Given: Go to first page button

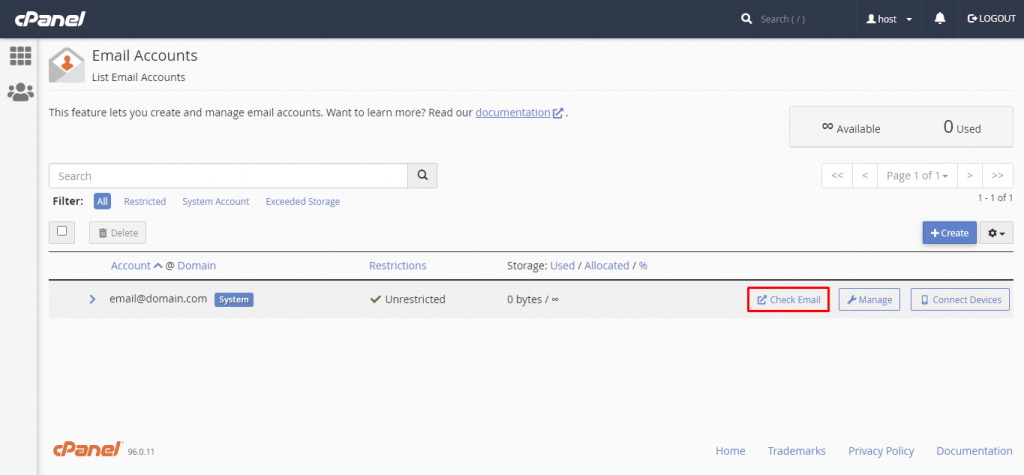Looking at the screenshot, I should 837,176.
